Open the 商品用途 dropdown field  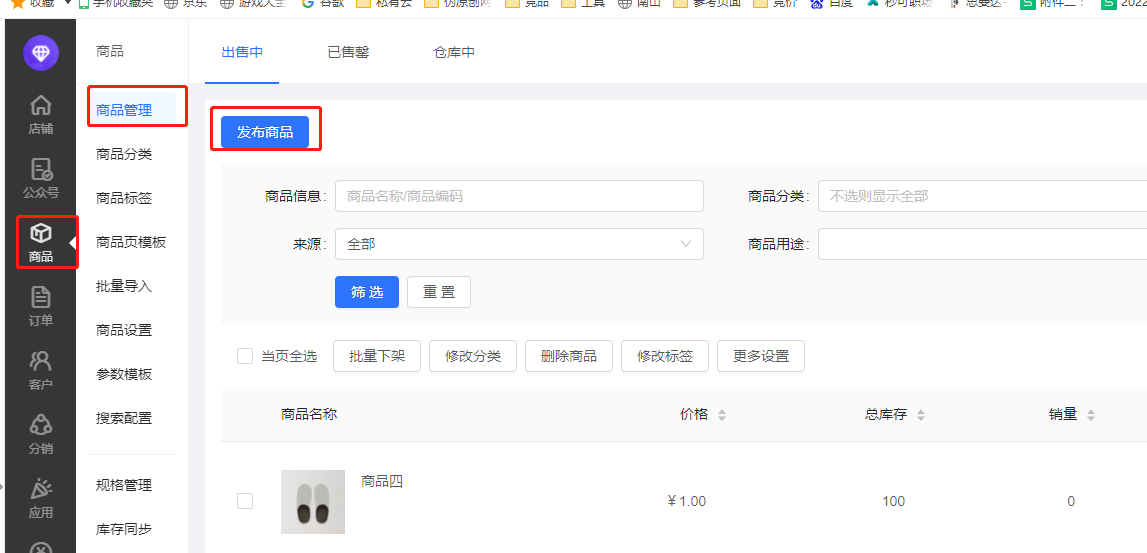point(980,244)
